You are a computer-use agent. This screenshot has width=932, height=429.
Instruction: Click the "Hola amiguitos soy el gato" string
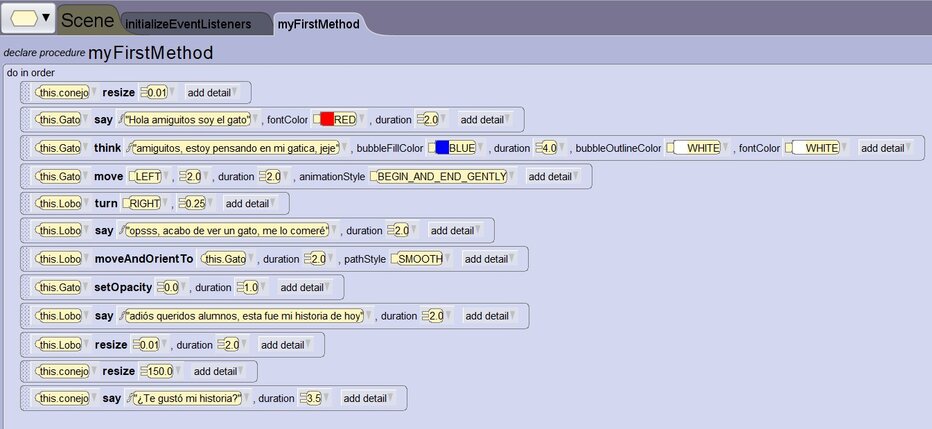tap(188, 120)
